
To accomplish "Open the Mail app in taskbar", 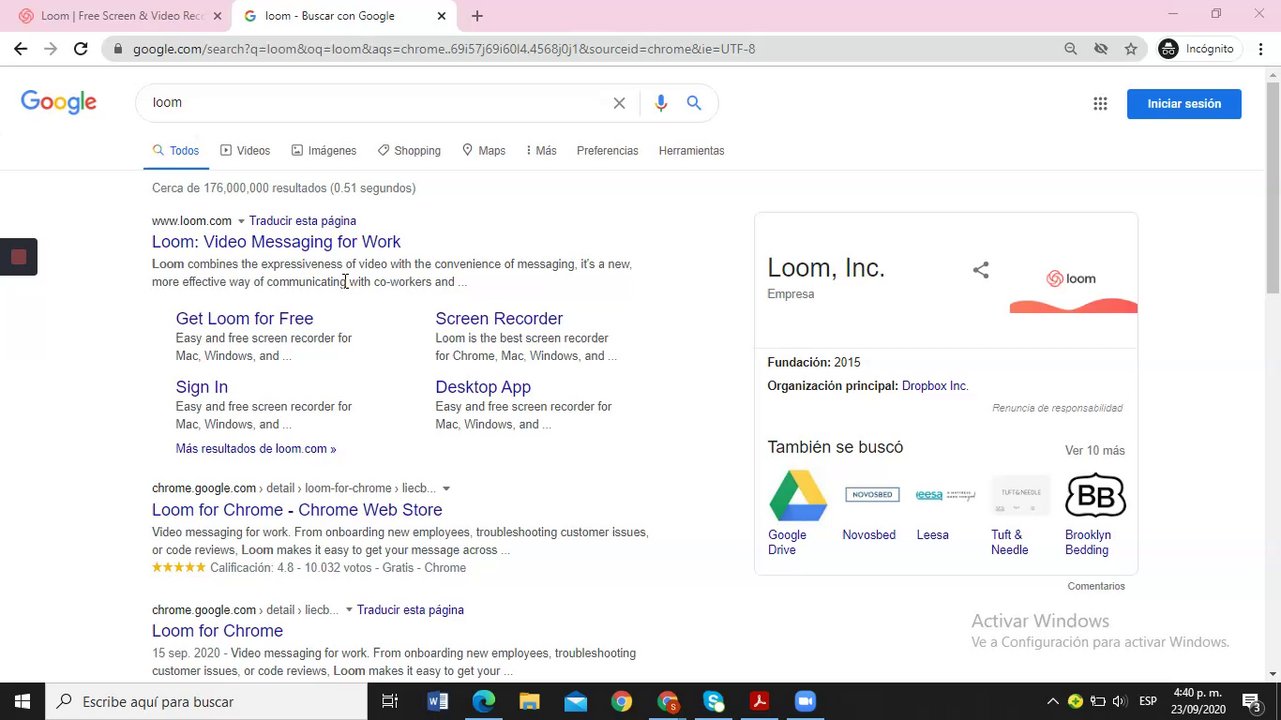I will (575, 702).
